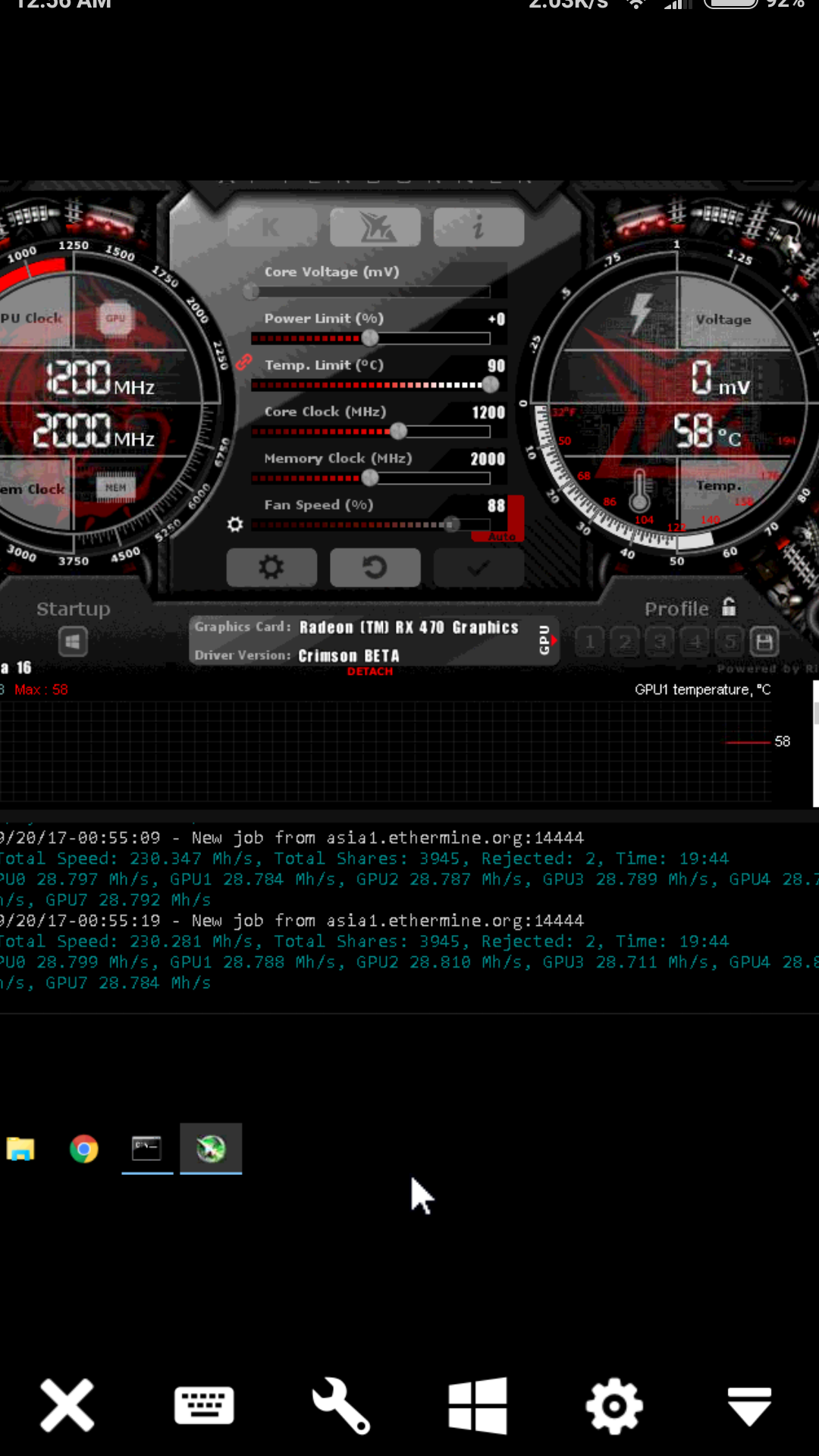819x1456 pixels.
Task: Switch to MSI Afterburner taskbar icon
Action: click(x=211, y=1148)
